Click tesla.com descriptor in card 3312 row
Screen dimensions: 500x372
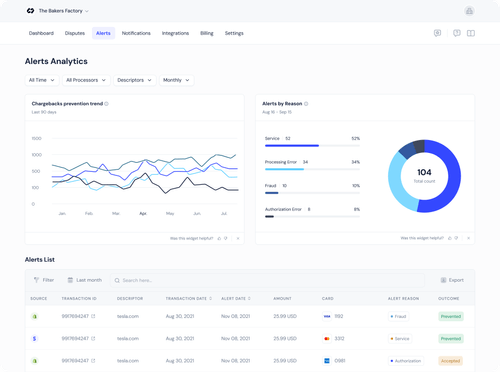(128, 338)
